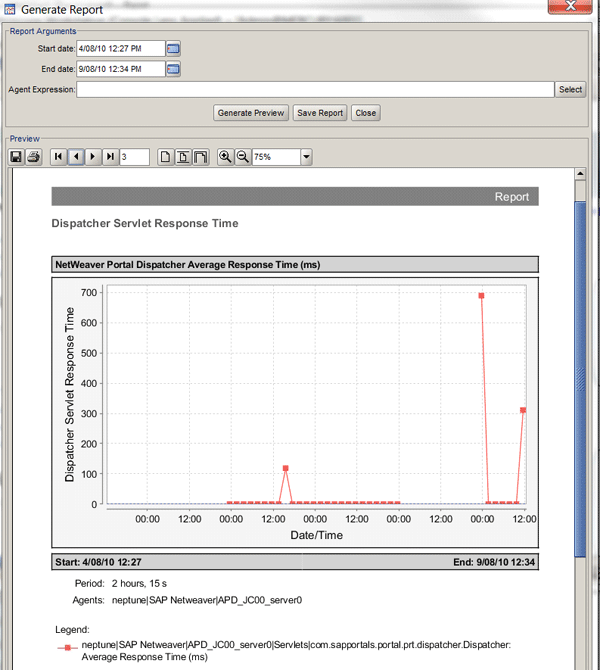Click the page number input field
Image resolution: width=600 pixels, height=670 pixels.
tap(134, 157)
